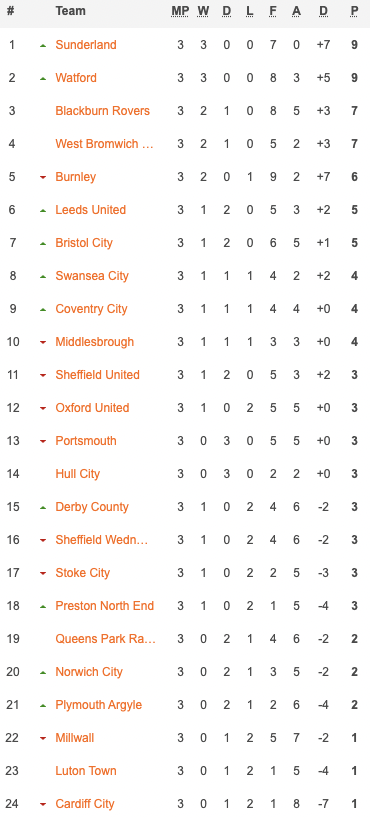Image resolution: width=370 pixels, height=818 pixels.
Task: Click the MP column header
Action: (180, 11)
